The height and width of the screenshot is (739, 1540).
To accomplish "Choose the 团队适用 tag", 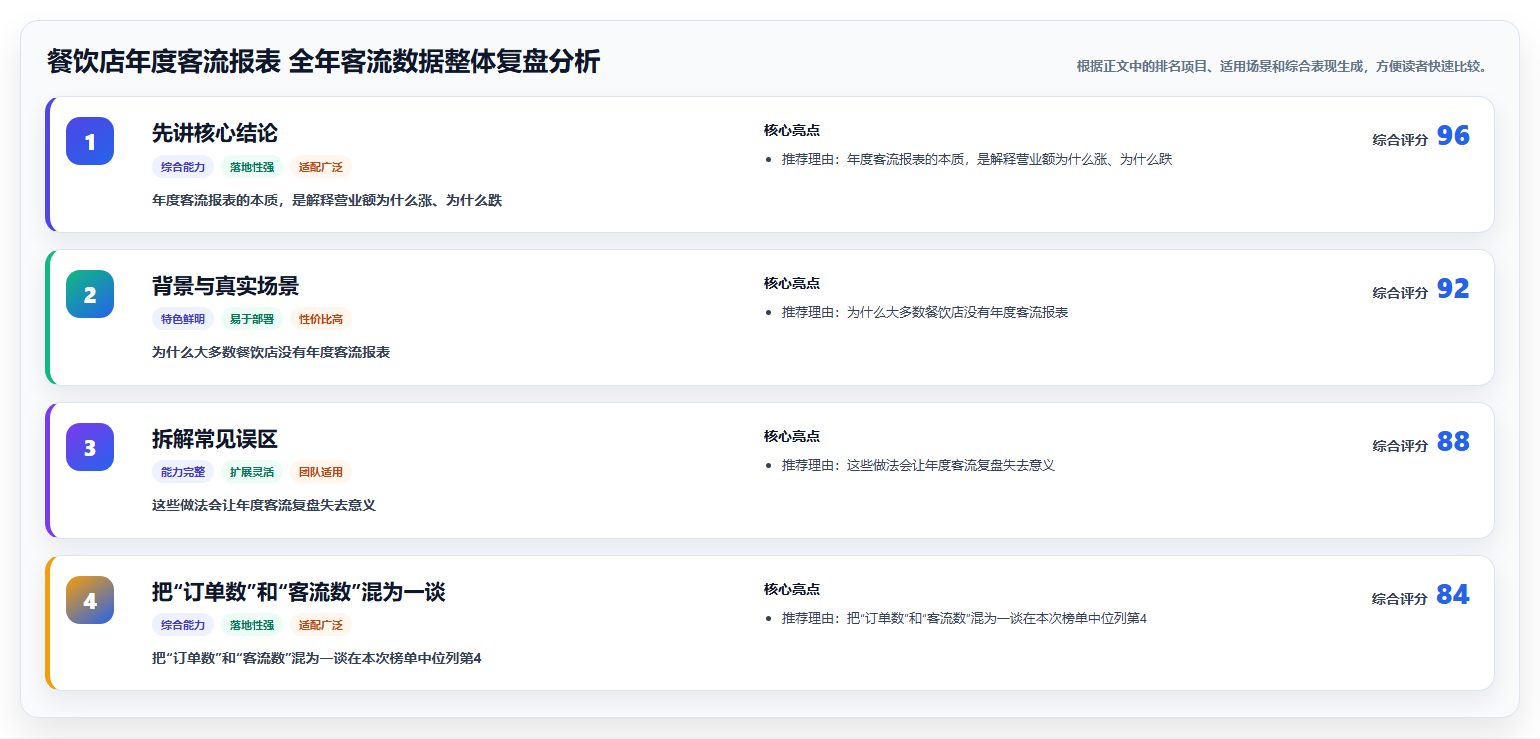I will point(321,472).
